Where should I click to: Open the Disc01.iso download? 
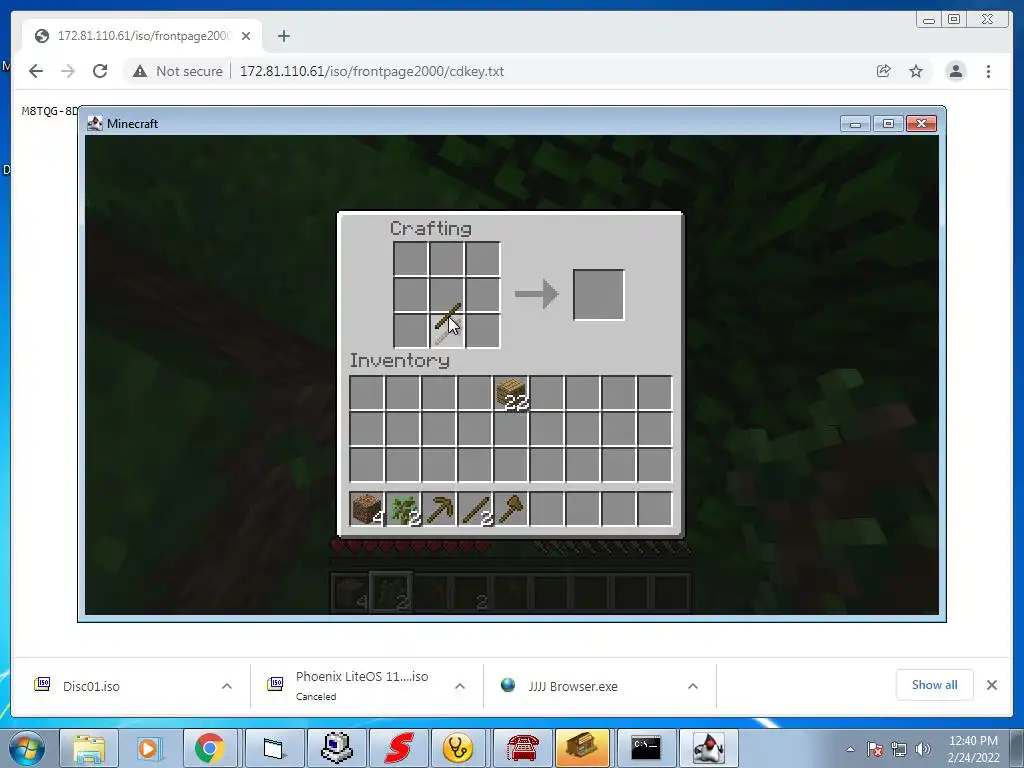pyautogui.click(x=91, y=686)
